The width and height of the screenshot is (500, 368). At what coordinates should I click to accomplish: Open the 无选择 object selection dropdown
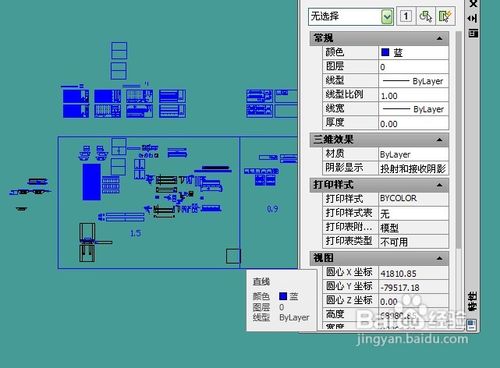click(387, 16)
